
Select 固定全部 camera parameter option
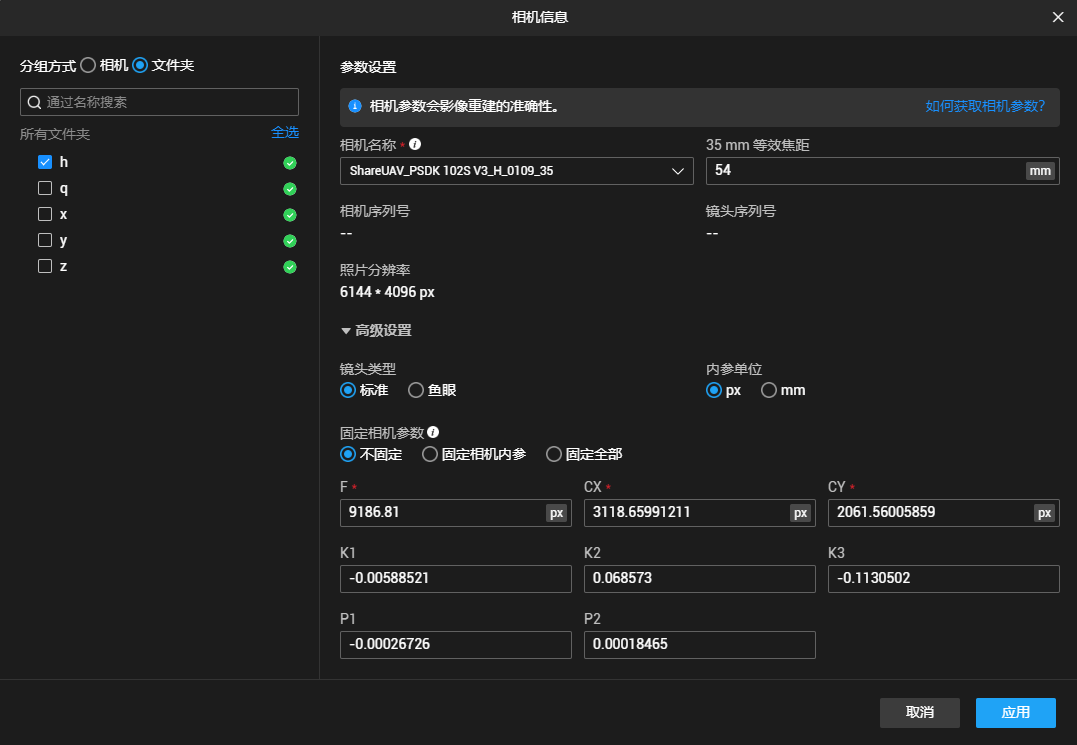554,454
